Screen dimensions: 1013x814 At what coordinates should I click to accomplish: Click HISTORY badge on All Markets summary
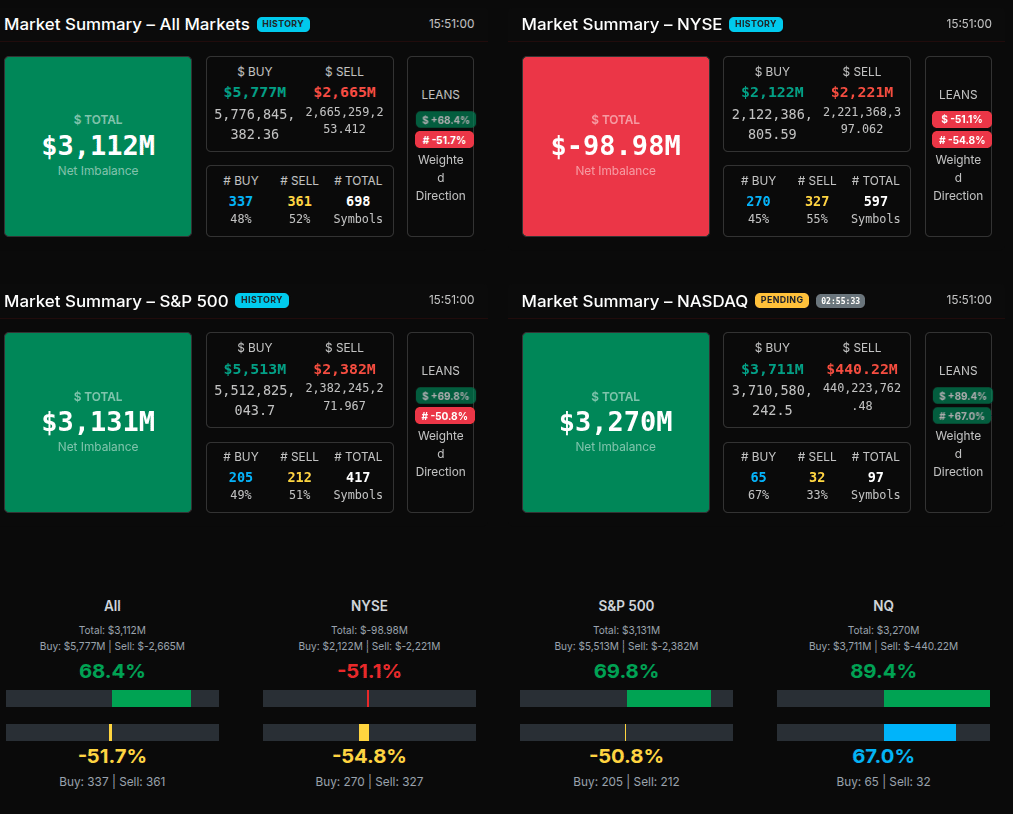pyautogui.click(x=283, y=24)
